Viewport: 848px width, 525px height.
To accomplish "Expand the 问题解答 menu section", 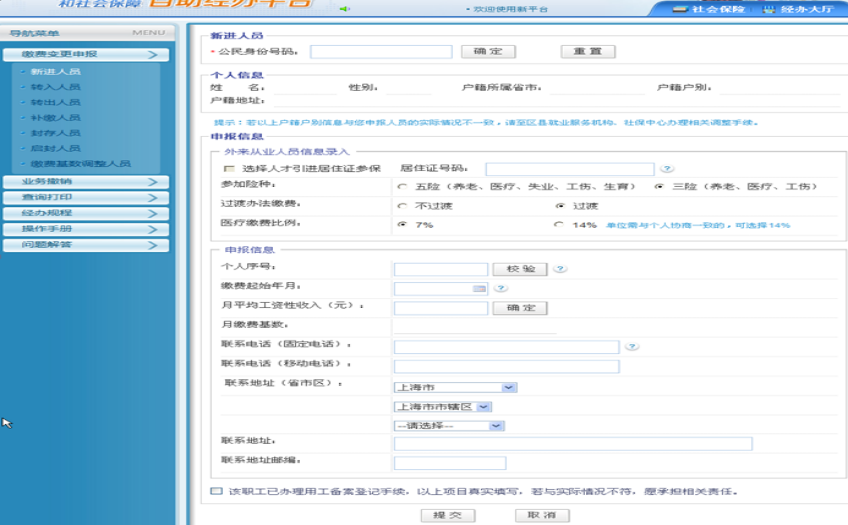I will point(86,245).
